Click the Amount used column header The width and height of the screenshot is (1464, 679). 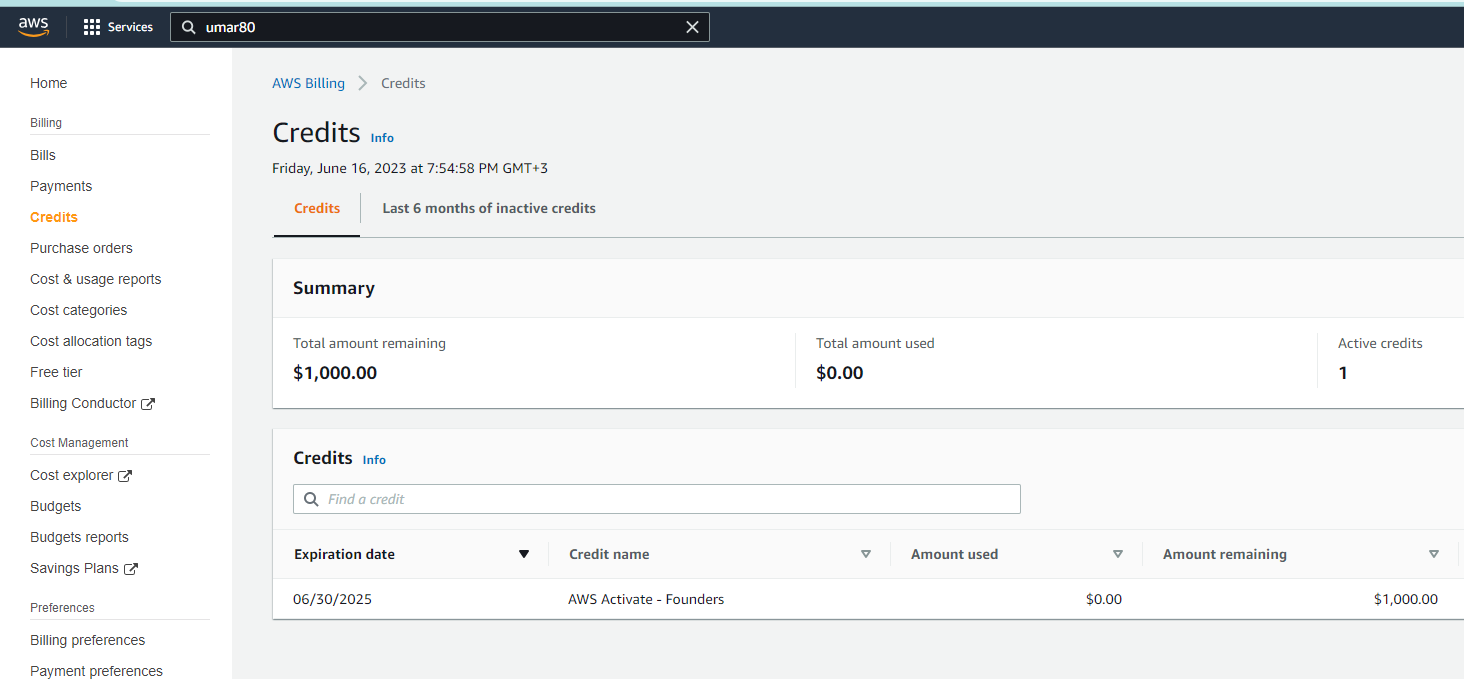(x=954, y=554)
